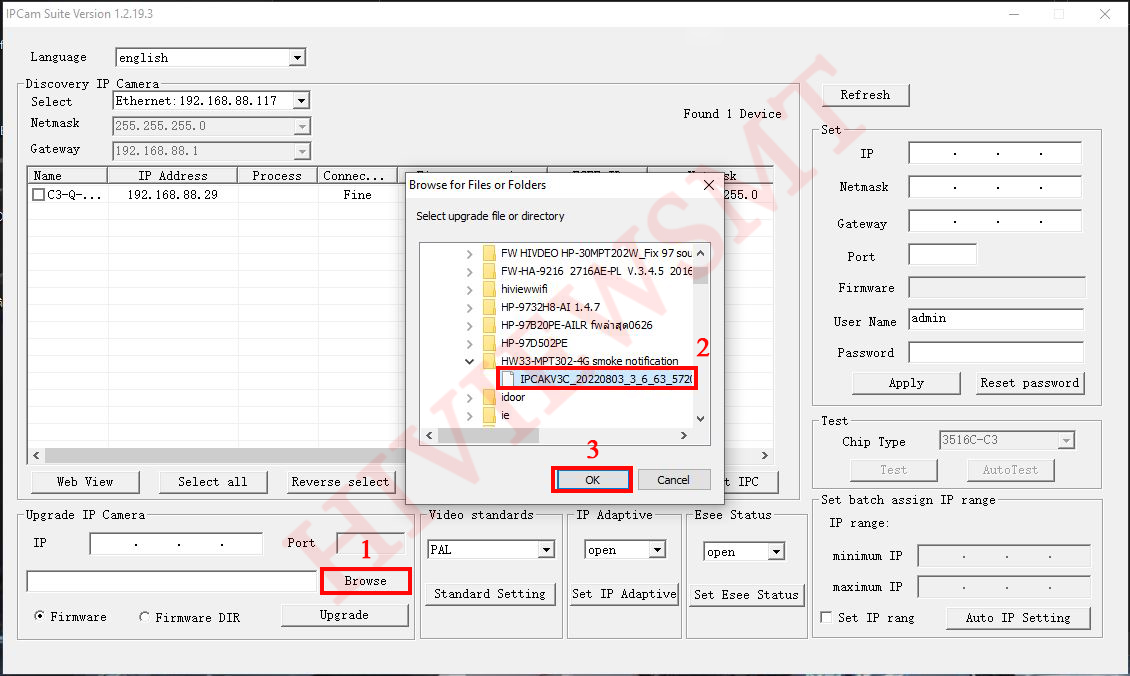Click the 'ie' folder icon
This screenshot has height=676, width=1130.
pos(489,415)
